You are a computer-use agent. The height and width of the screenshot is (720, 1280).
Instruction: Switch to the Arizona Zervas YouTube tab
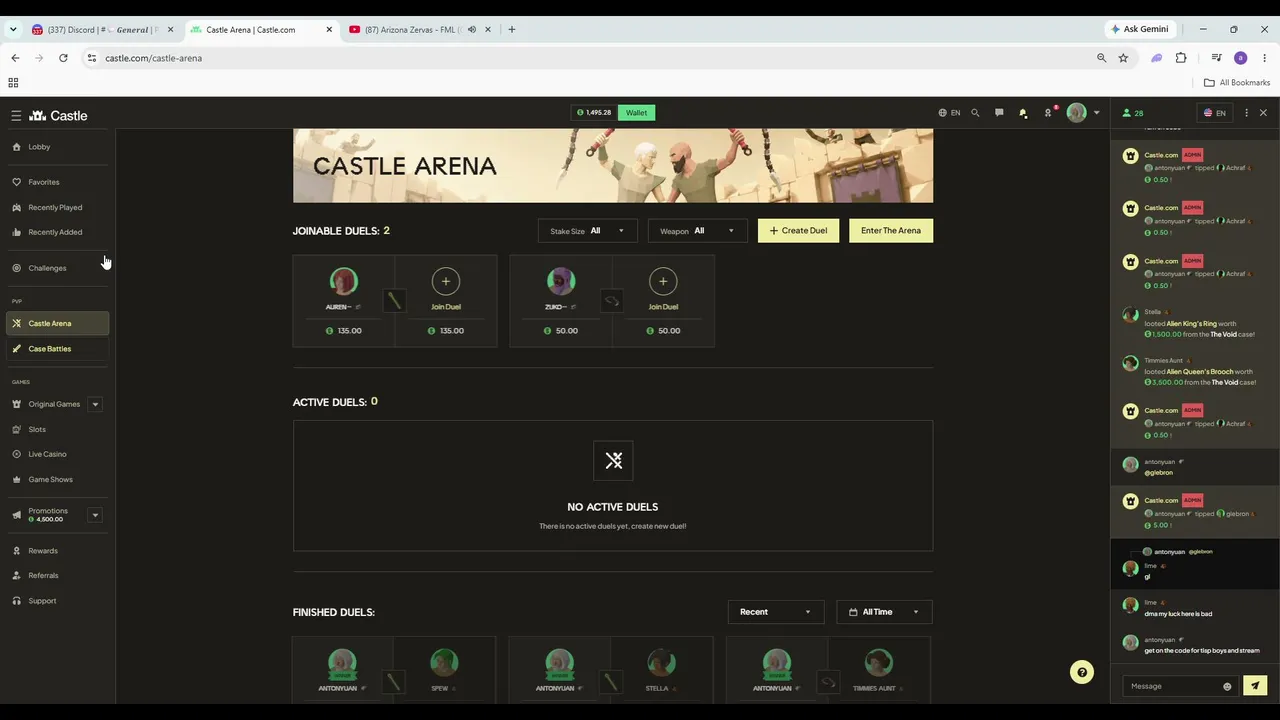[x=412, y=30]
